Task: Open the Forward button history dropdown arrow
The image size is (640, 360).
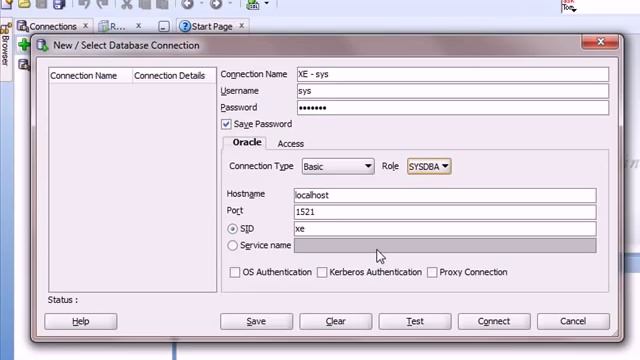Action: coord(230,4)
